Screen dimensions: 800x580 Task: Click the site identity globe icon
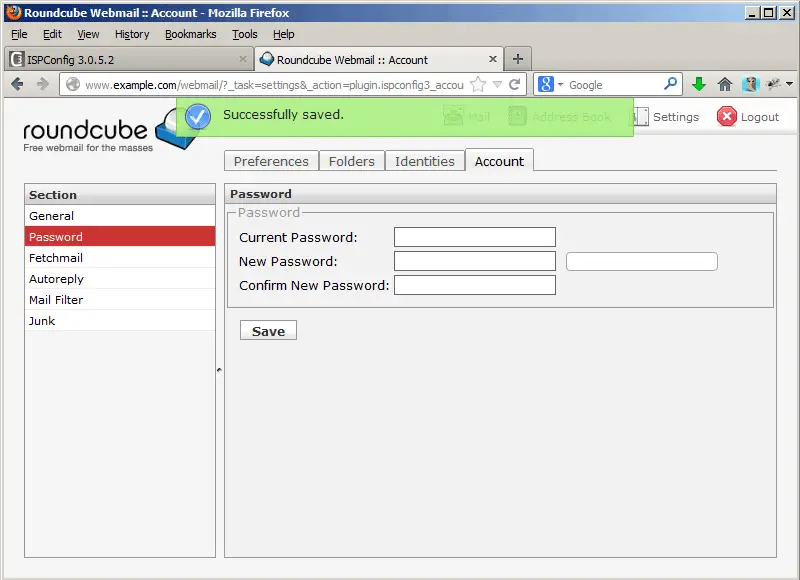(73, 84)
